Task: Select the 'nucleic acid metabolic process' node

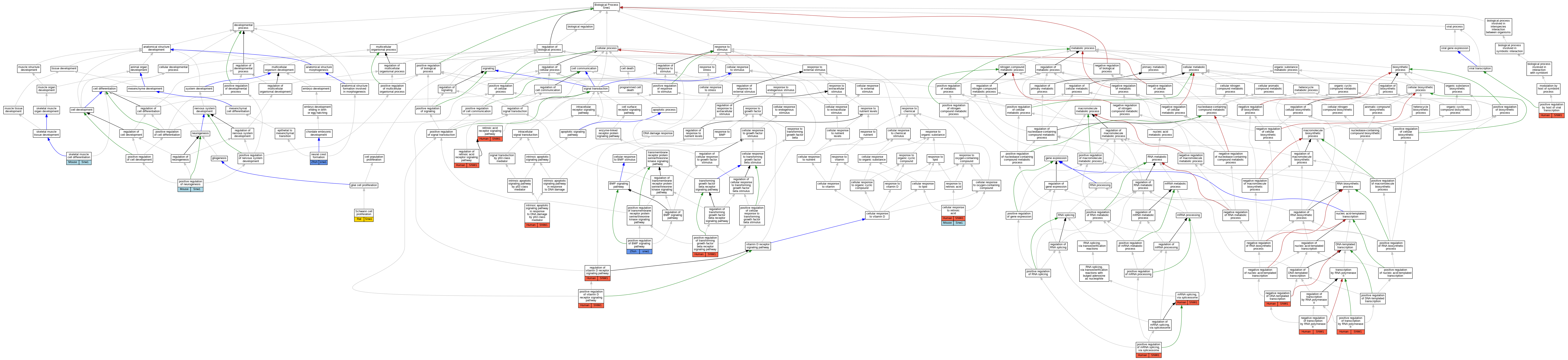Action: pos(1160,133)
